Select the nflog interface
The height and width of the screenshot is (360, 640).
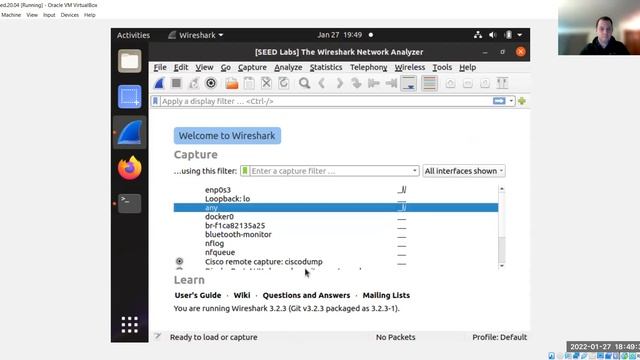point(336,244)
